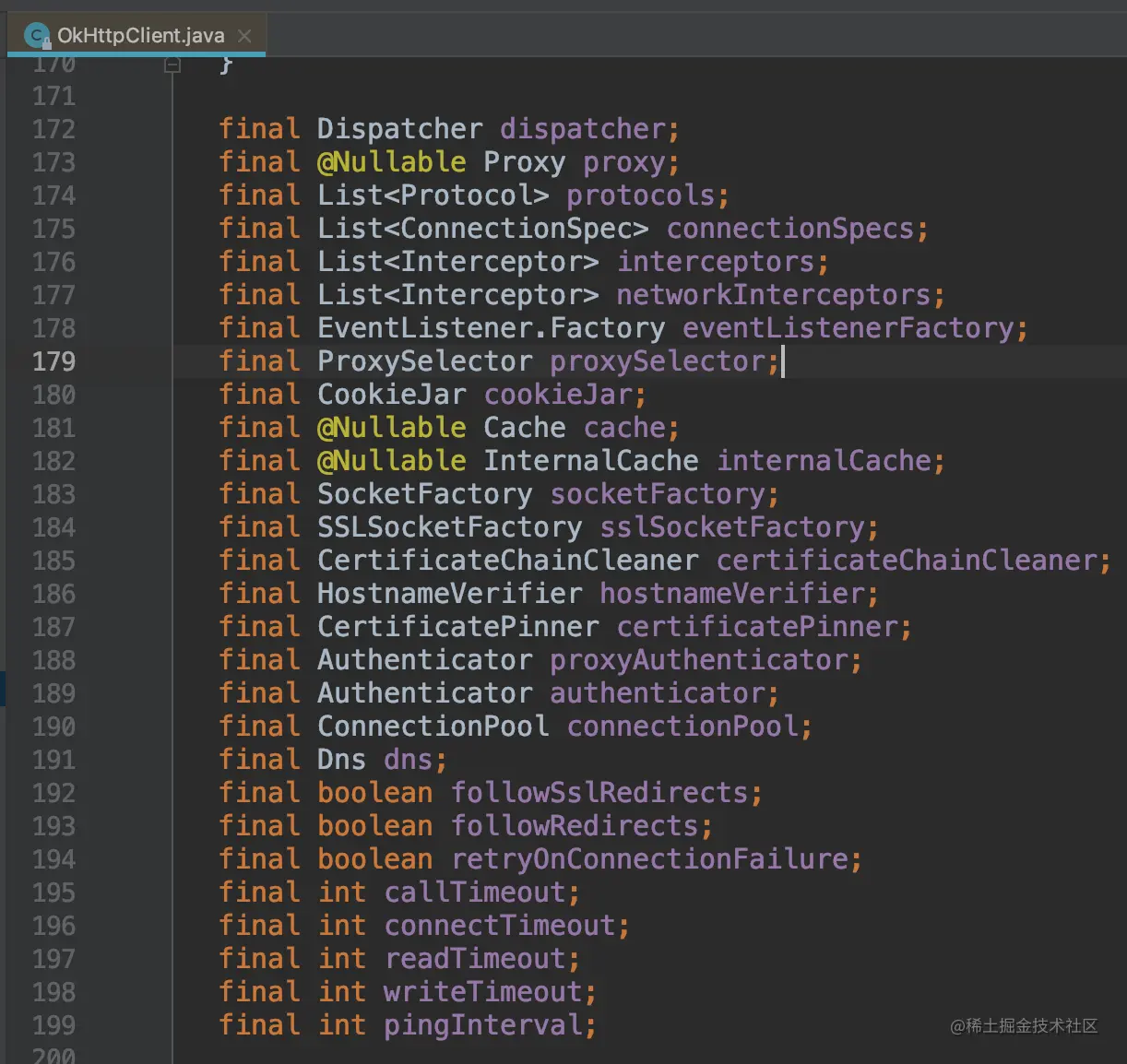This screenshot has height=1064, width=1127.
Task: Click line number 185 in gutter
Action: (53, 561)
